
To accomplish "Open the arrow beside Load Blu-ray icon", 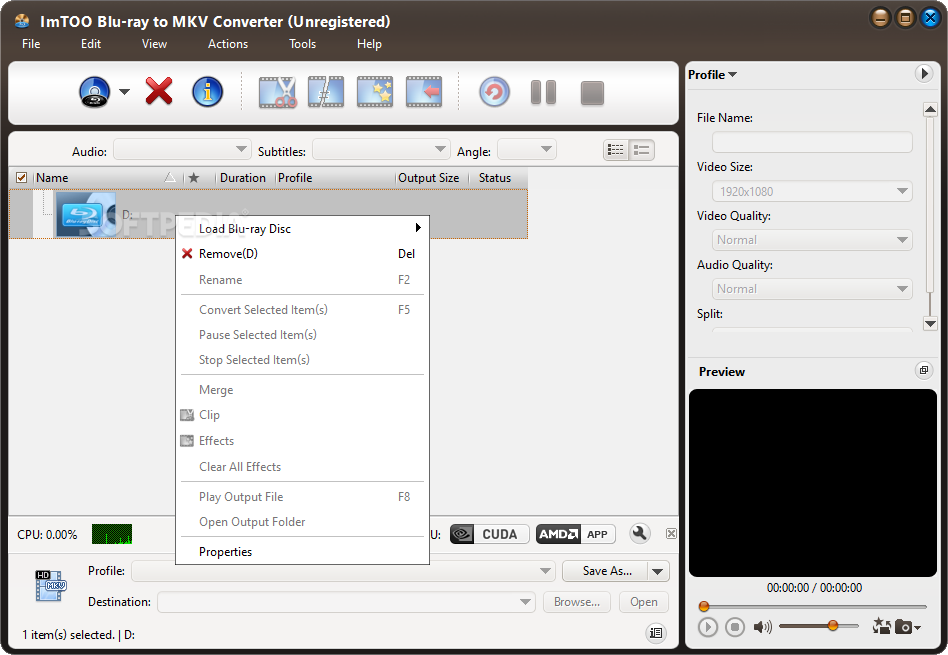I will click(x=124, y=92).
